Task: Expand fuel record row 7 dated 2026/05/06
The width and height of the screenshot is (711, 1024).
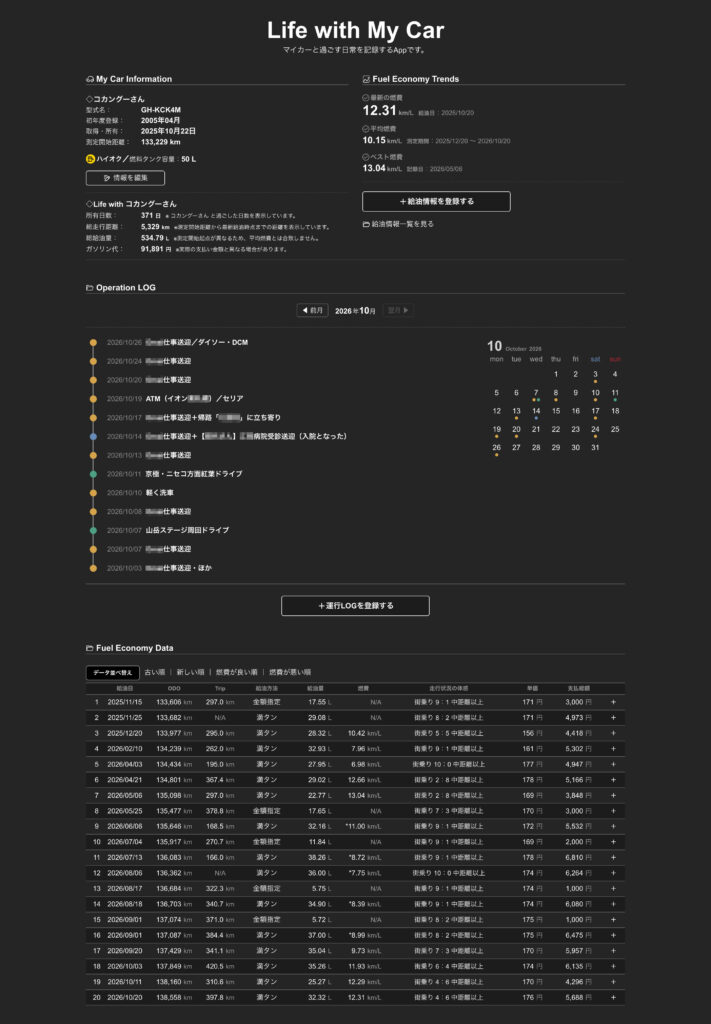Action: (613, 795)
